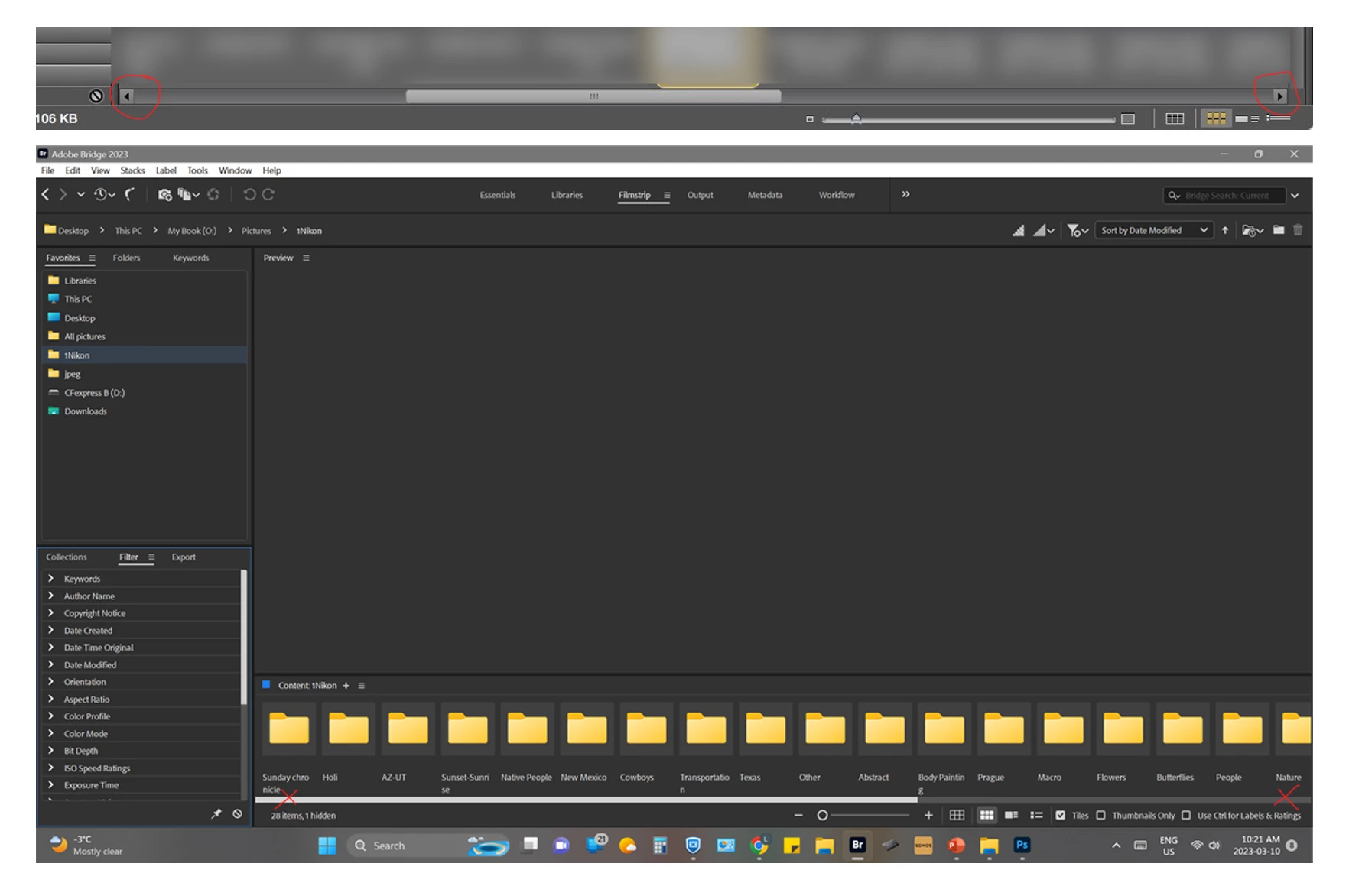
Task: Click the grid lock icon
Action: 957,816
